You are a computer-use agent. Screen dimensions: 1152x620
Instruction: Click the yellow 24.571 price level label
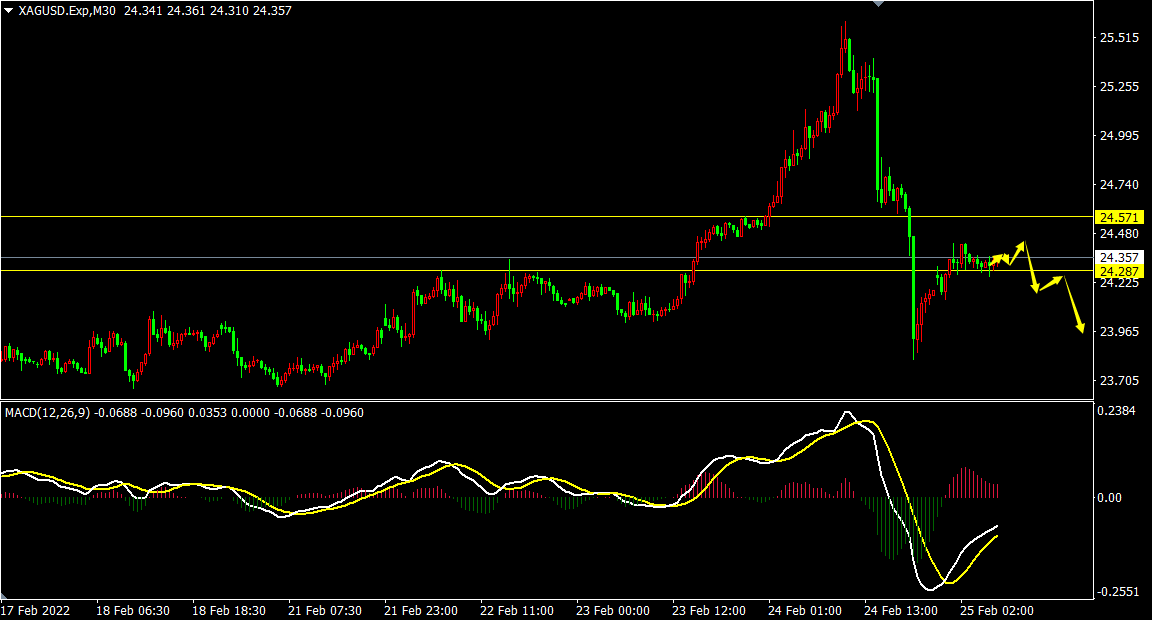click(1119, 217)
